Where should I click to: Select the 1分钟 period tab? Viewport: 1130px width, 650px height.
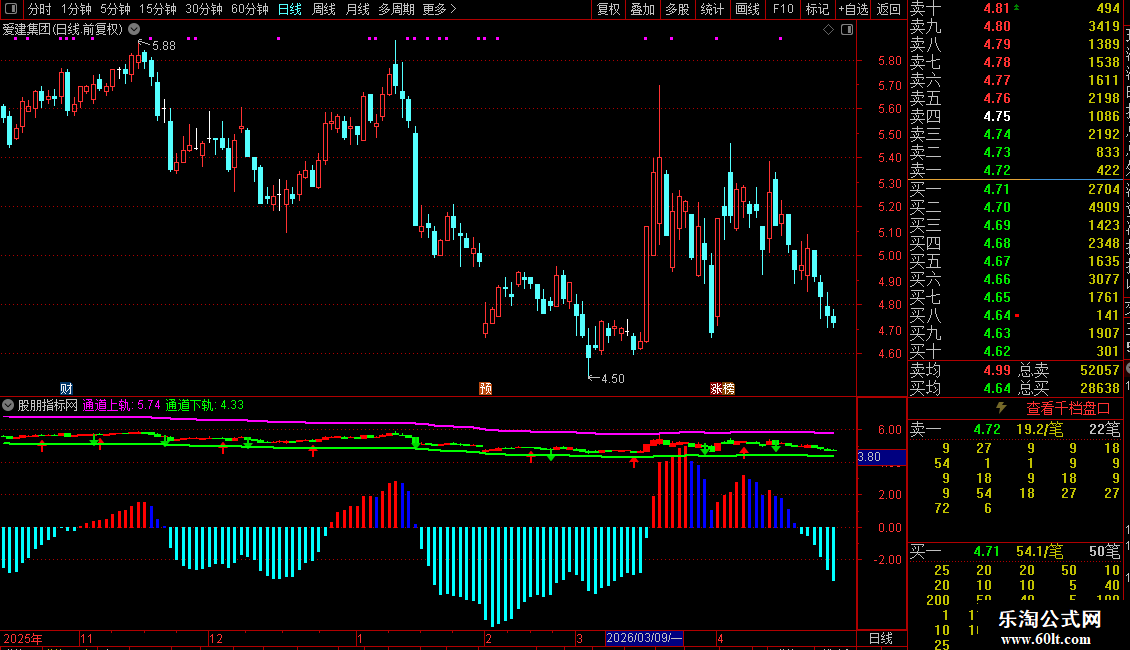pos(76,9)
